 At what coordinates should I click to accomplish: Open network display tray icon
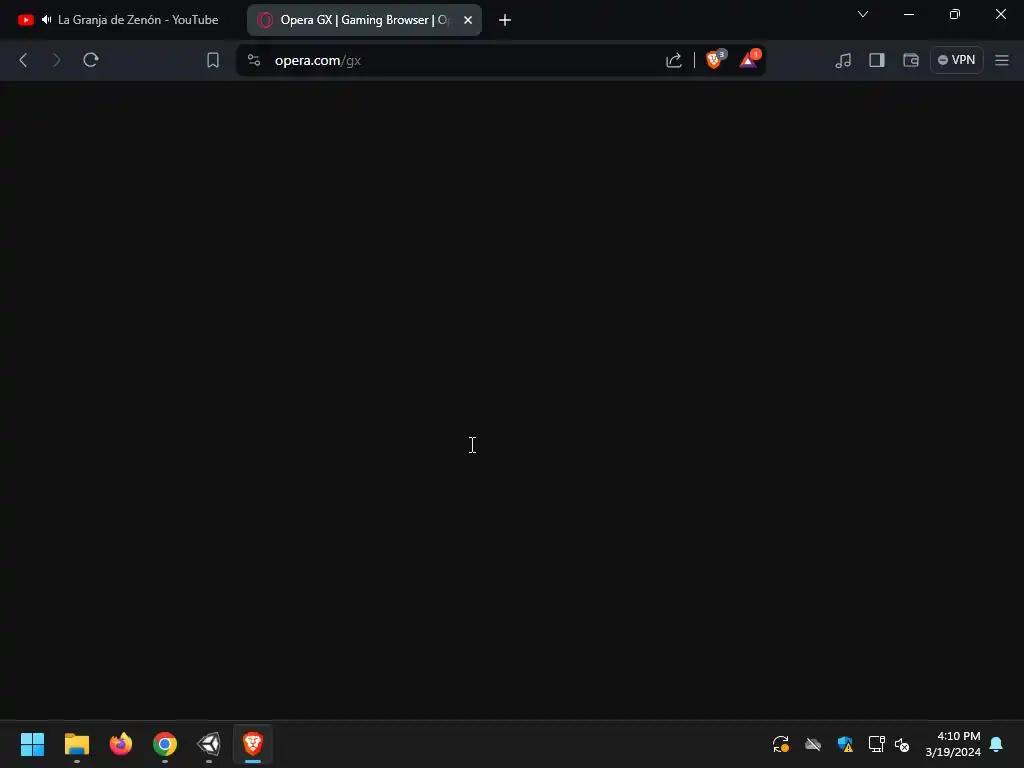coord(876,744)
